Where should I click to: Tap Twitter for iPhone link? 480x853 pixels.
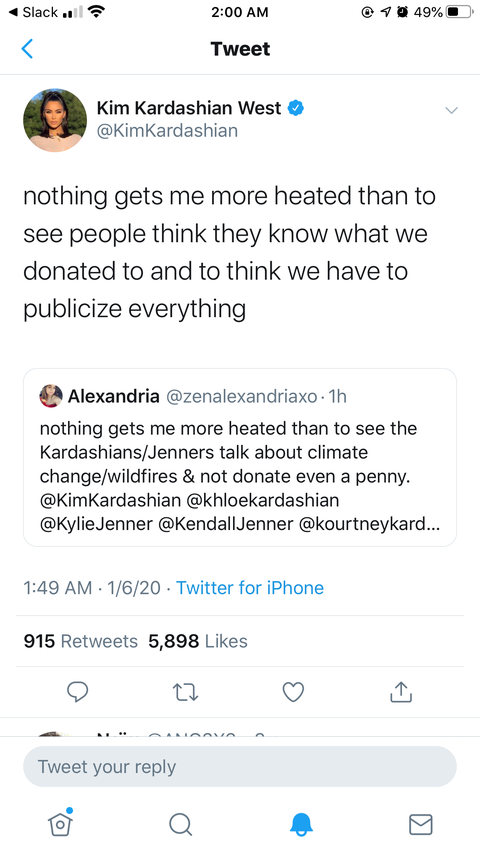pos(250,588)
